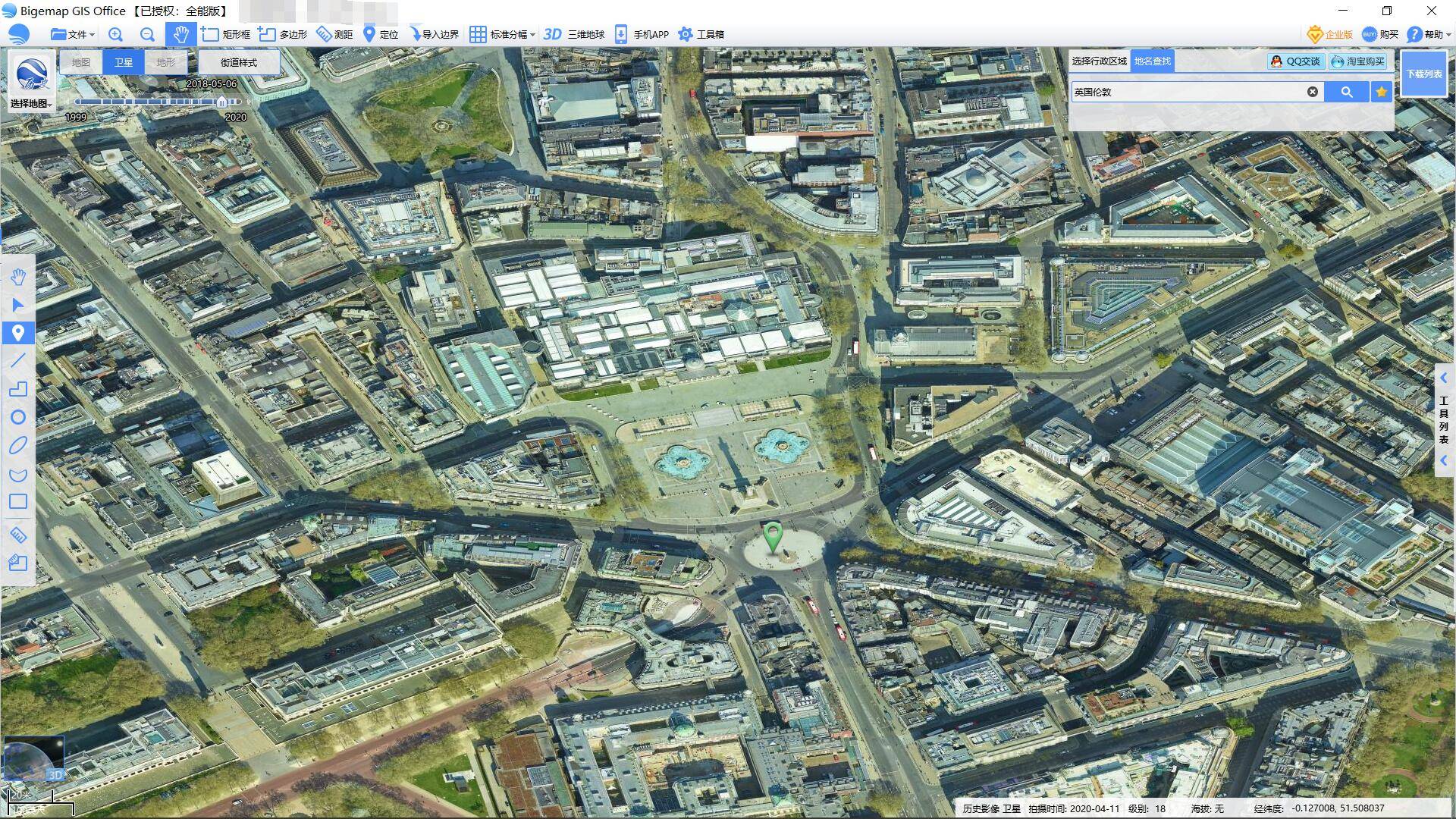
Task: Expand the 工具列表 tool list side panel
Action: click(x=1444, y=419)
